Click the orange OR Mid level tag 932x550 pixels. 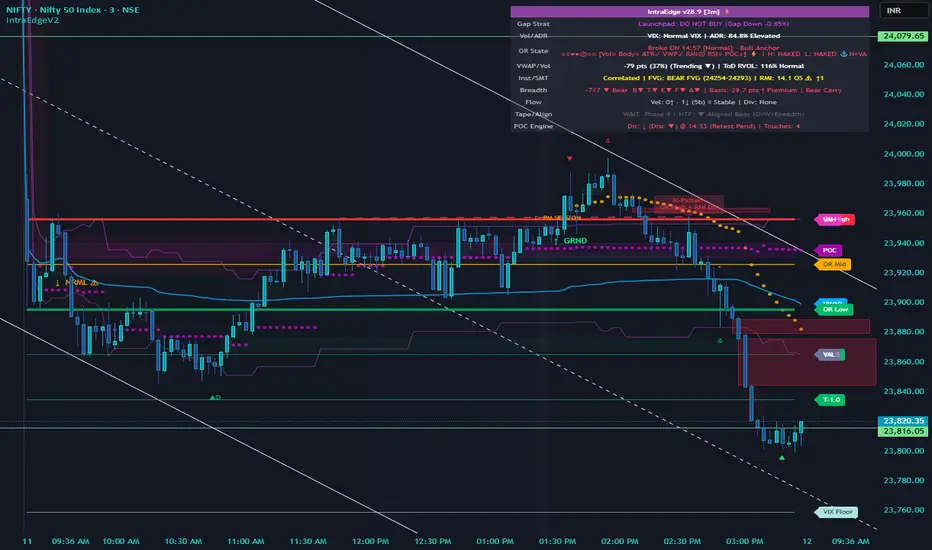coord(834,264)
